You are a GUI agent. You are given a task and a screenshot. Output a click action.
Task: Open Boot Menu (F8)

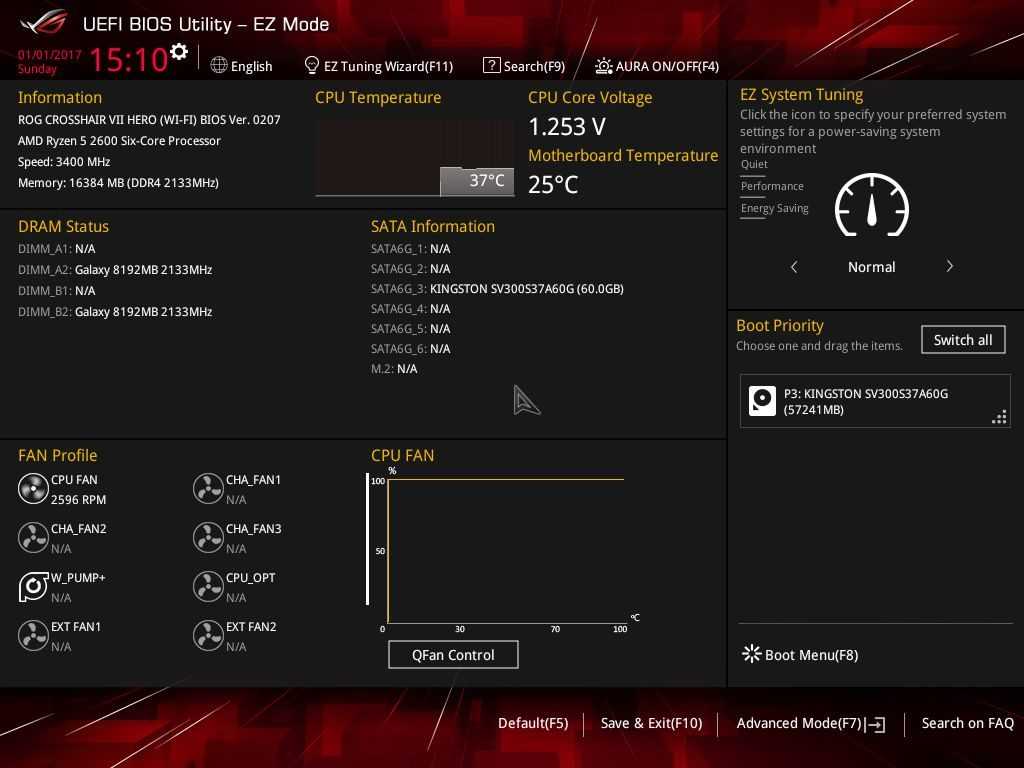[x=800, y=655]
